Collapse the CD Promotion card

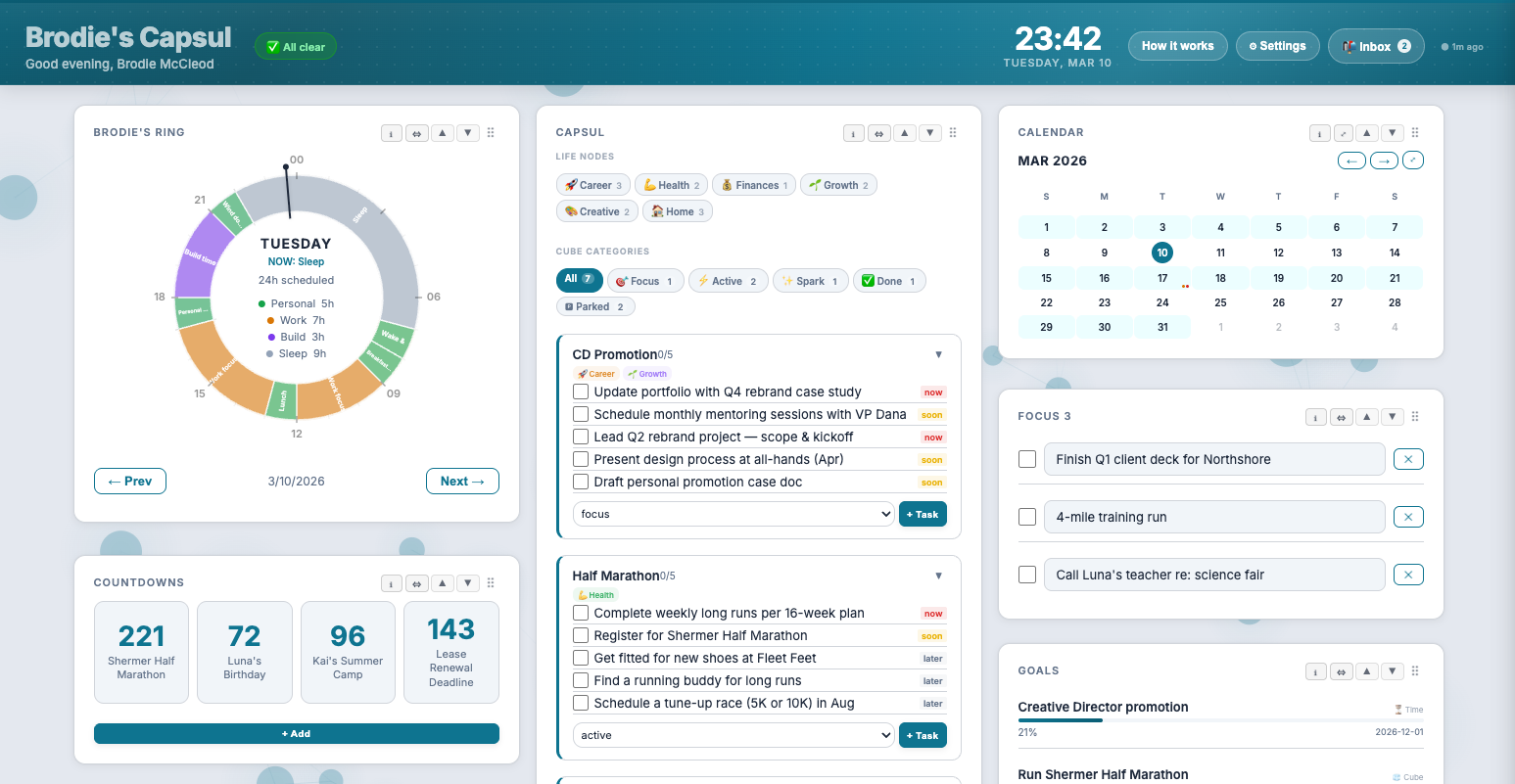938,354
